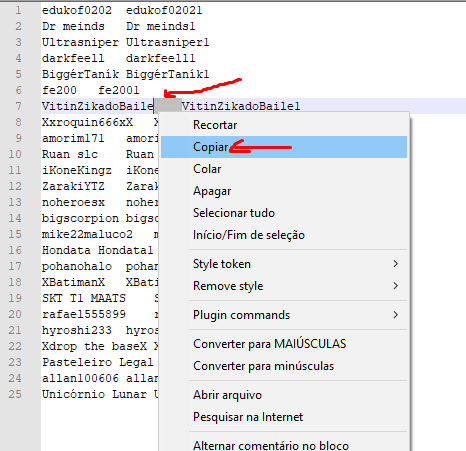Click text Unicórnio Lunar on line 25
466x451 pixels.
[94, 394]
